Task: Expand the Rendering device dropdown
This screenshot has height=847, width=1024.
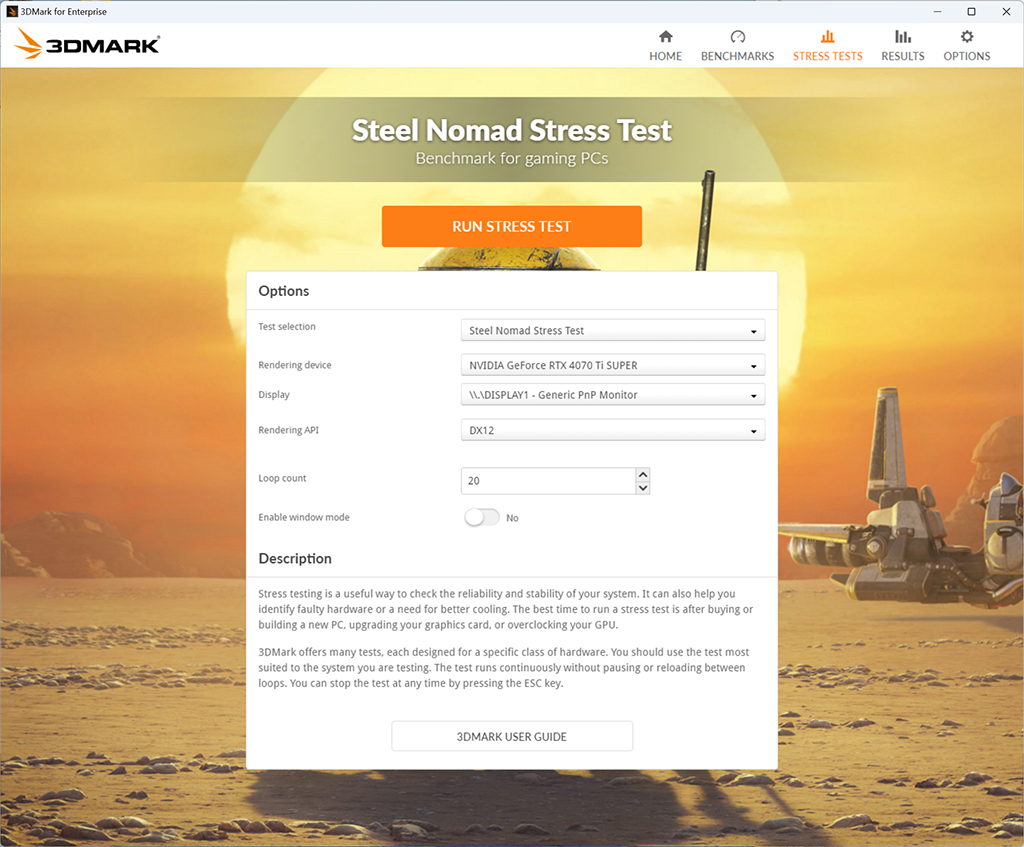Action: click(613, 365)
